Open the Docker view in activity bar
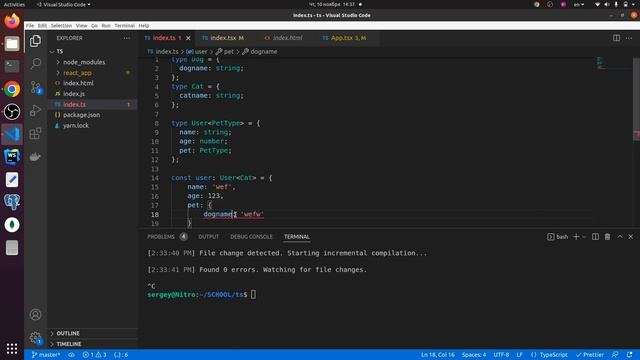The height and width of the screenshot is (360, 640). 36,157
